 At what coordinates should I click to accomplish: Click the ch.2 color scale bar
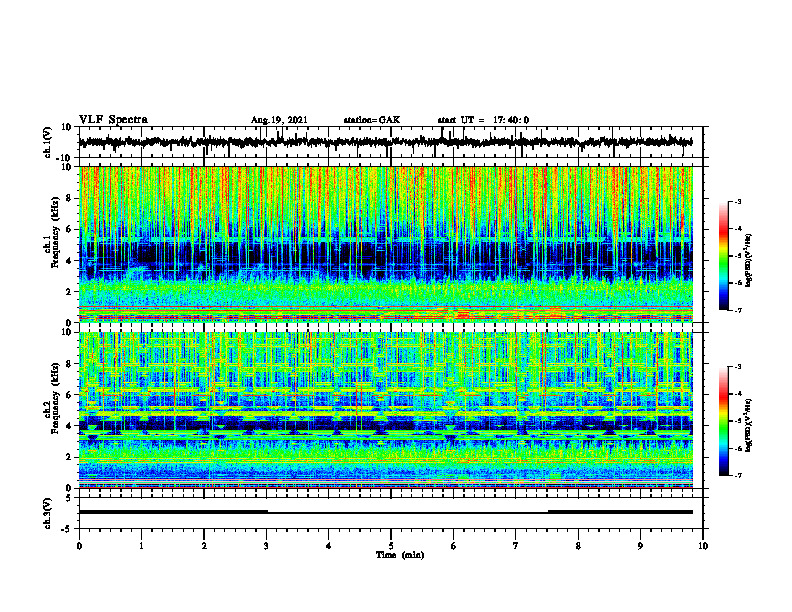[724, 421]
